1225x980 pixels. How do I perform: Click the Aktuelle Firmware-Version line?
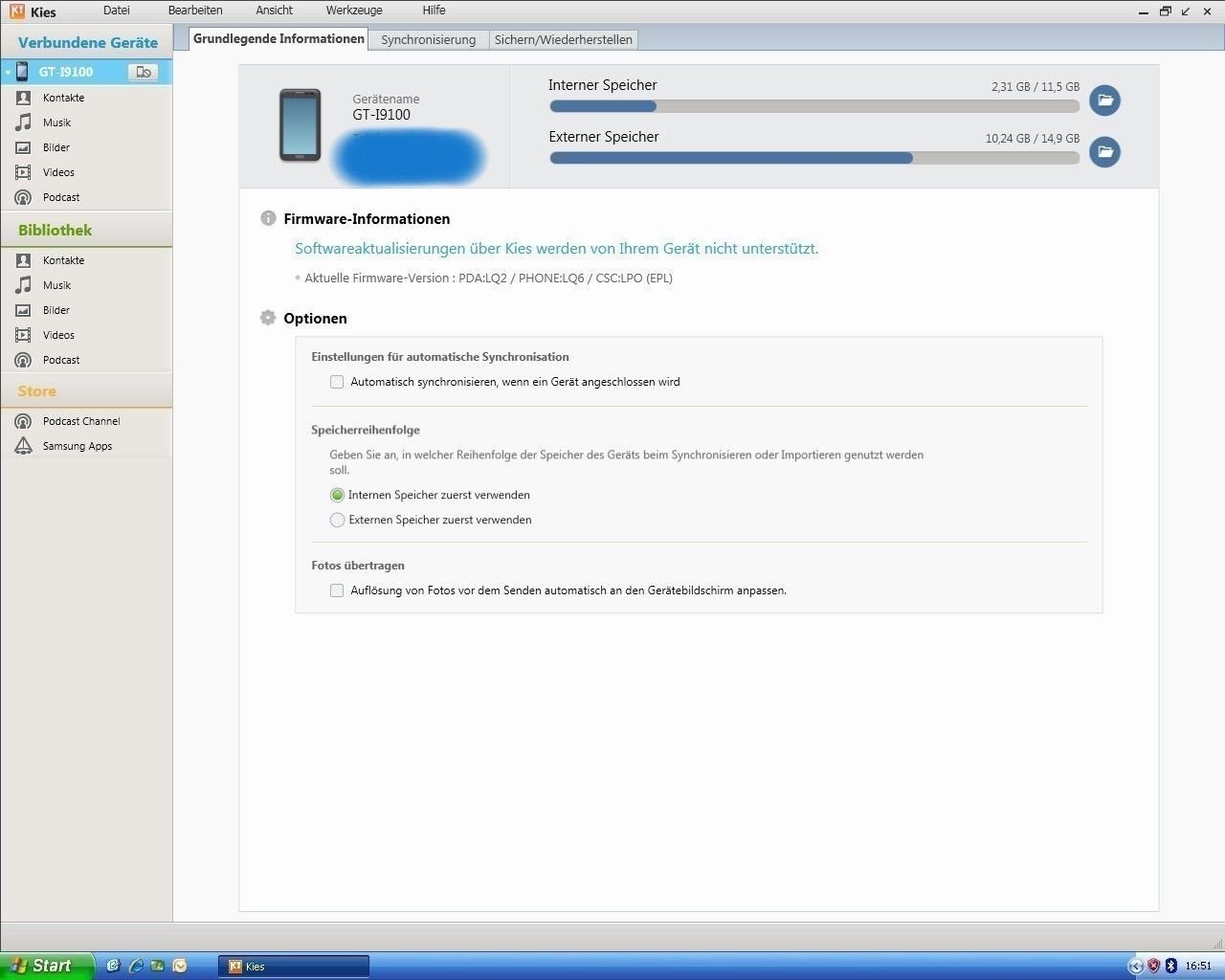pyautogui.click(x=488, y=278)
